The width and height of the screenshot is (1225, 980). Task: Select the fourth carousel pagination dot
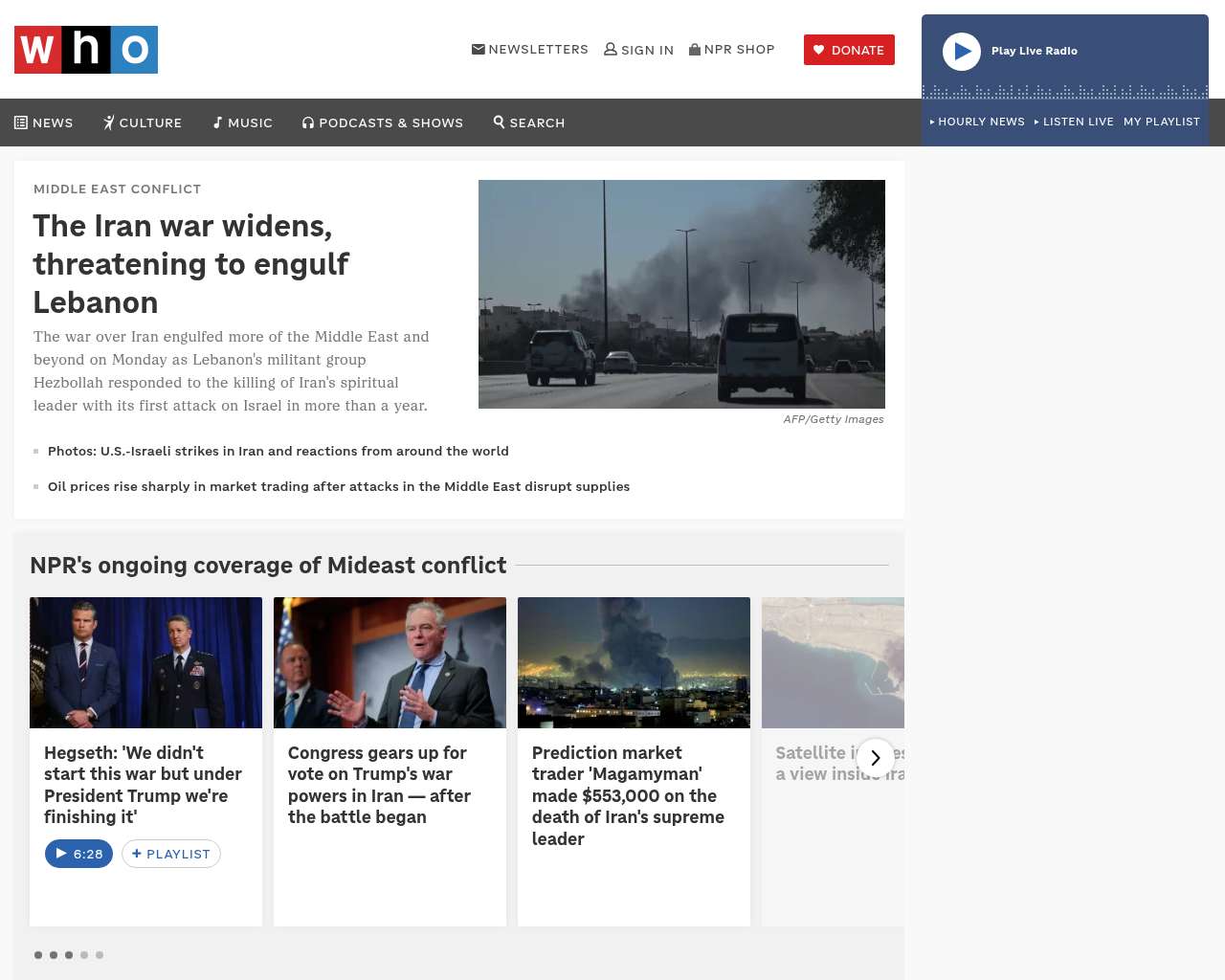click(84, 955)
